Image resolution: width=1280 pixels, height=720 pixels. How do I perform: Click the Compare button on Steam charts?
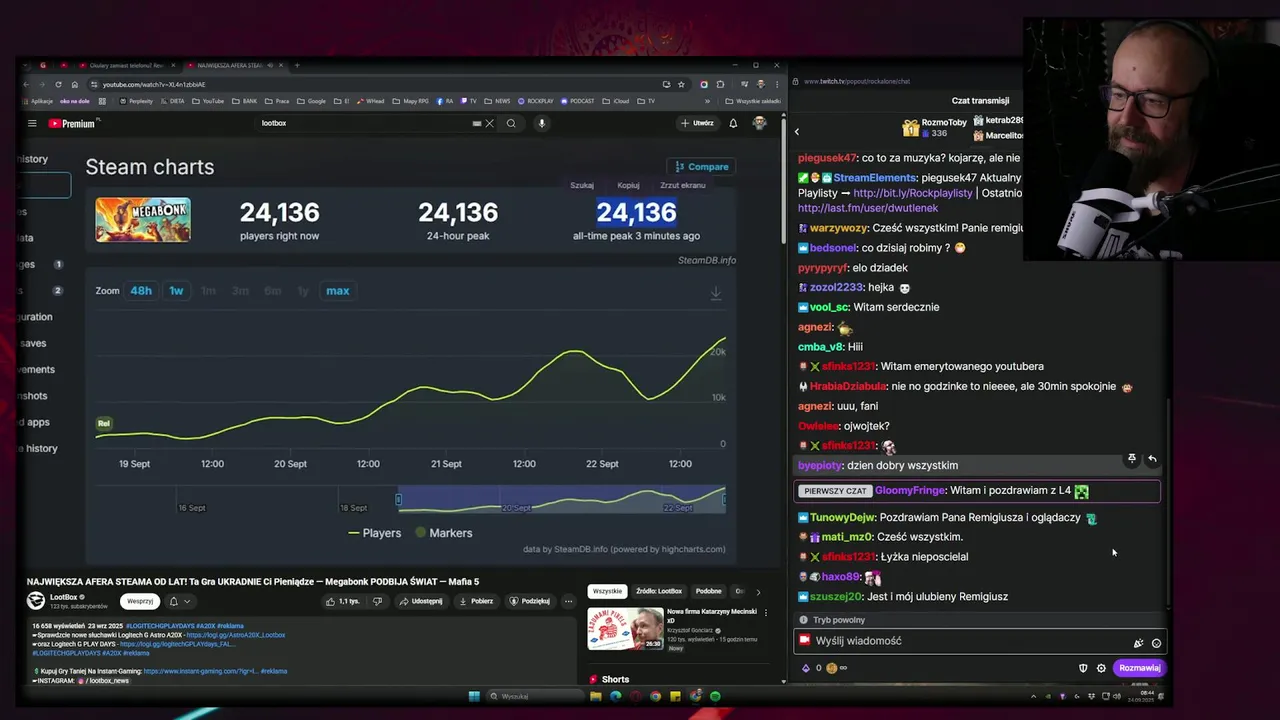[702, 167]
